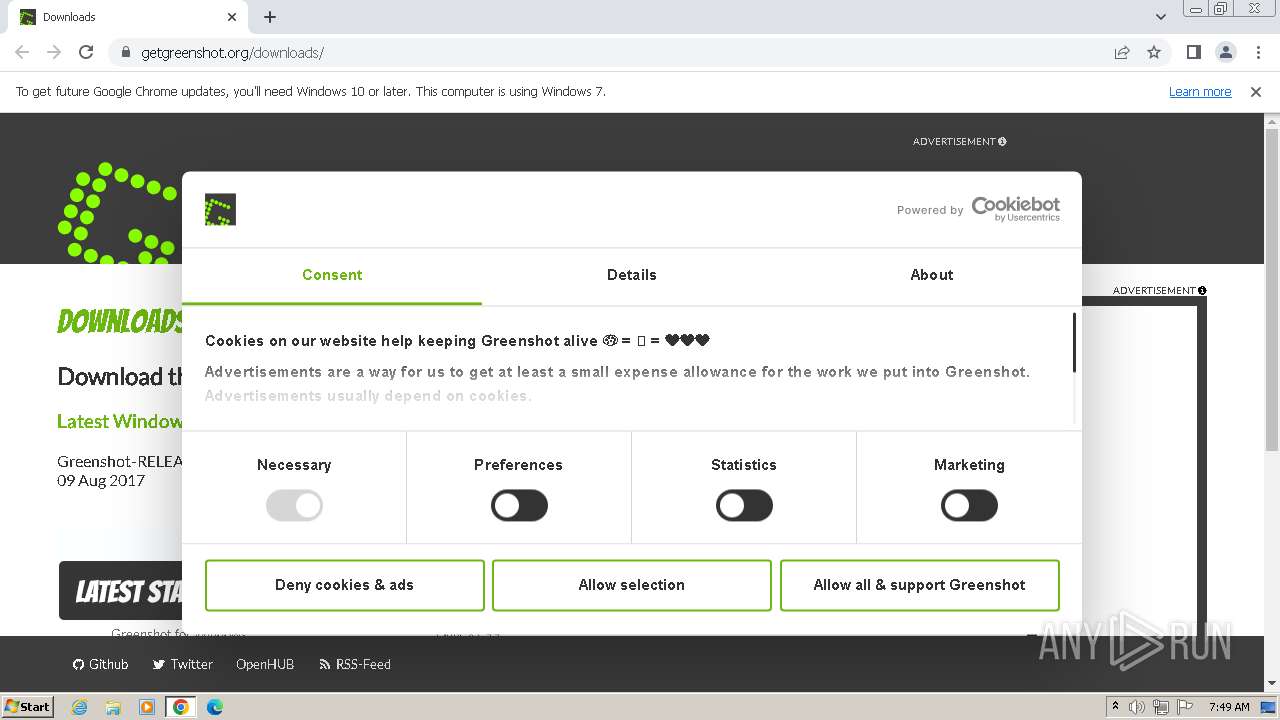Bookmark this page with the star icon

[1154, 53]
